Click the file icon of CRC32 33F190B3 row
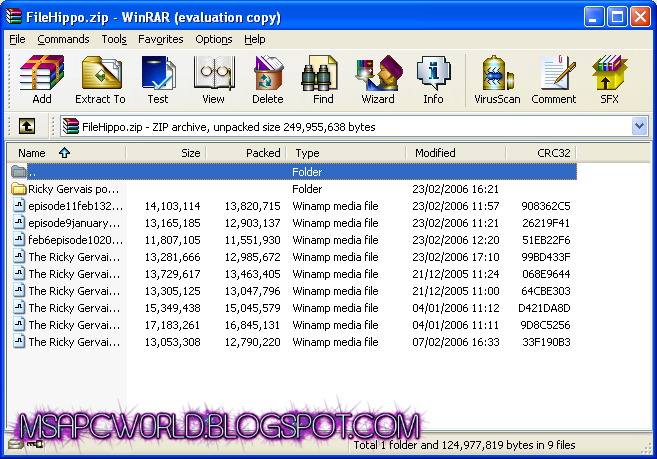This screenshot has height=459, width=657. [19, 341]
